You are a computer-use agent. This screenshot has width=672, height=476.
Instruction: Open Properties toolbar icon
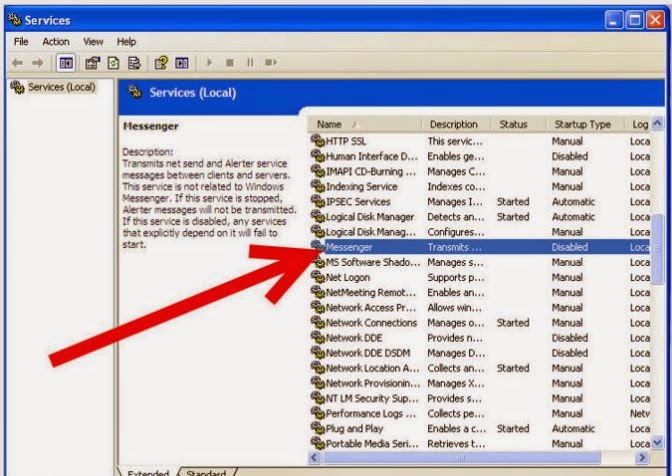(x=93, y=63)
